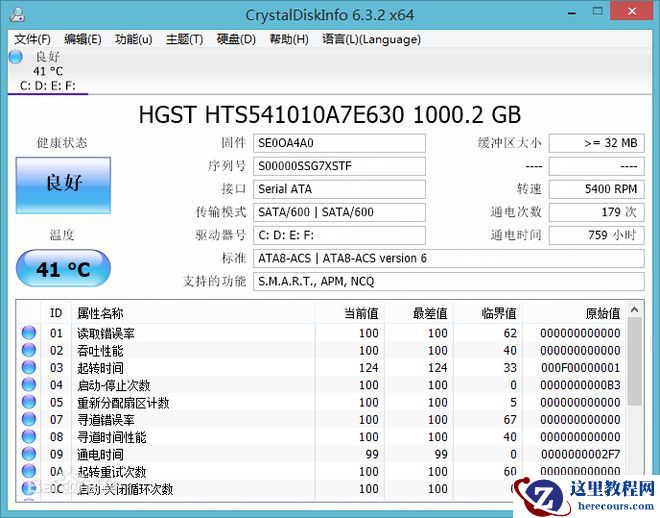Click the rotation rate field 5400 RPM

pyautogui.click(x=597, y=189)
